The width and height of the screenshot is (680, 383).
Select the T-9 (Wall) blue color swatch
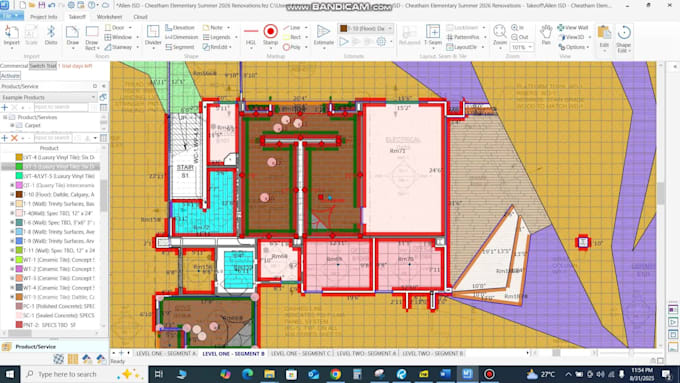[19, 241]
